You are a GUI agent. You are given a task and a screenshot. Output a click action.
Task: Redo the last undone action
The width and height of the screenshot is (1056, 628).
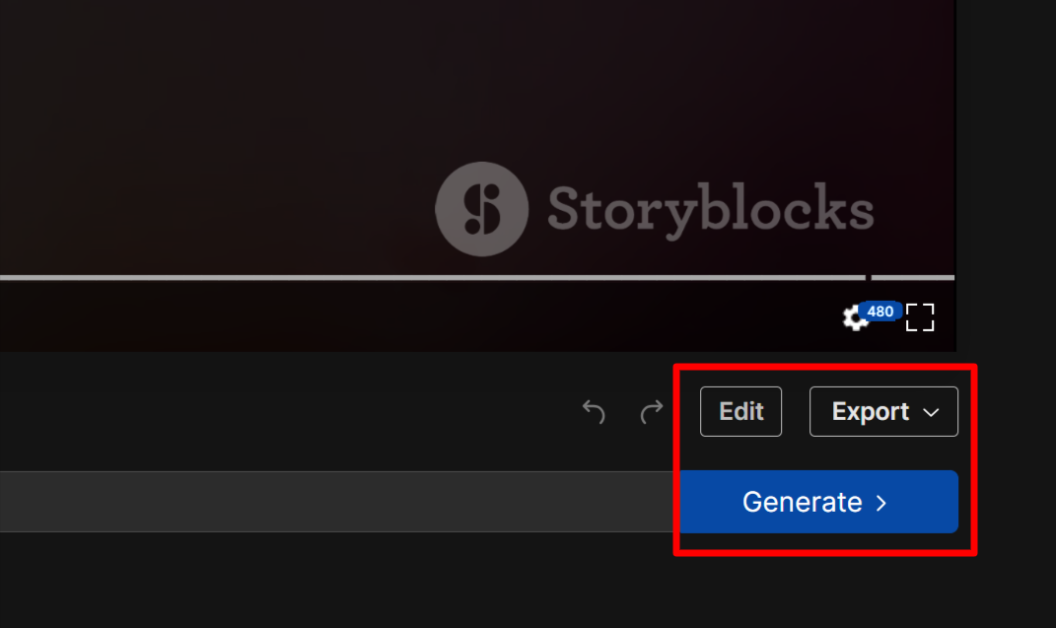pyautogui.click(x=650, y=411)
